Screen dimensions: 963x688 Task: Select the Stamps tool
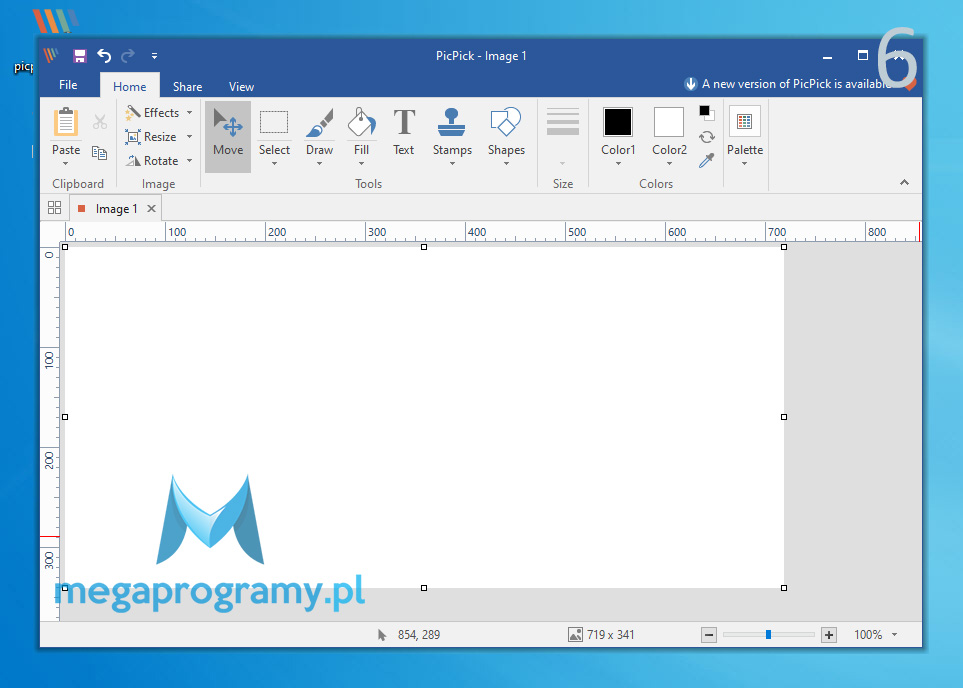451,122
